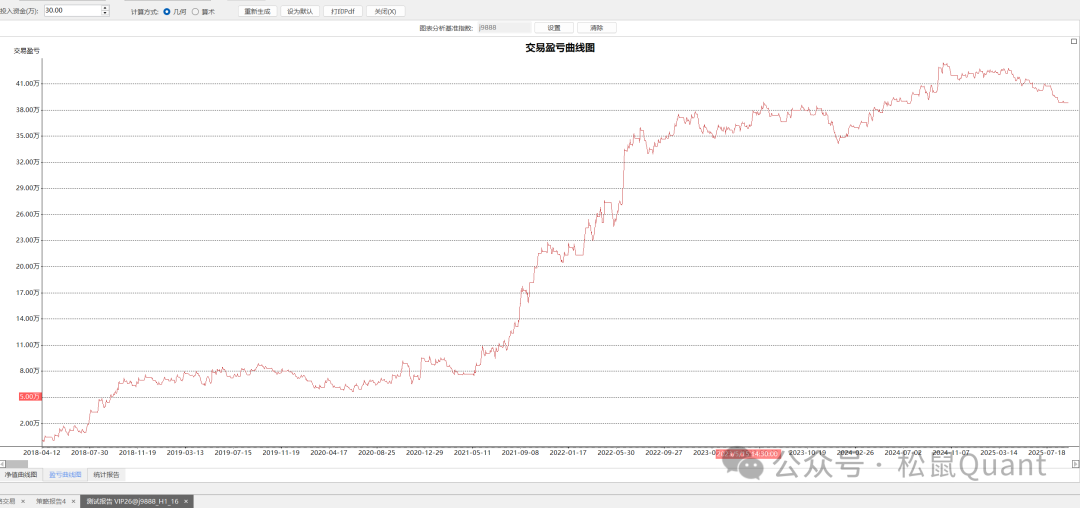This screenshot has height=508, width=1080.
Task: Close the 测试报告 VIP26@j9888_H1_16 tab
Action: [x=186, y=501]
